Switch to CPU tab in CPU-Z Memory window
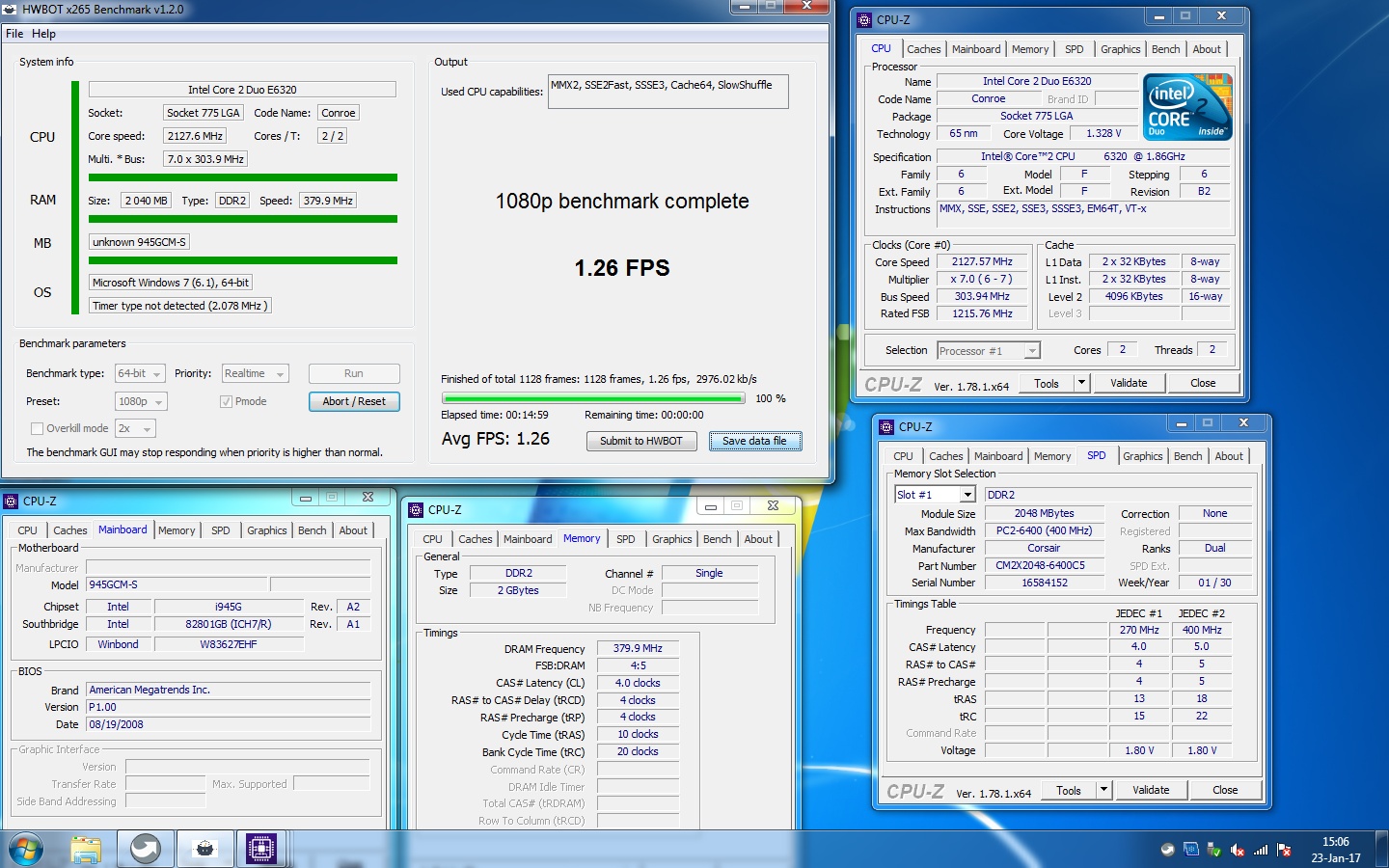Screen dimensions: 1389x868 (x=432, y=539)
